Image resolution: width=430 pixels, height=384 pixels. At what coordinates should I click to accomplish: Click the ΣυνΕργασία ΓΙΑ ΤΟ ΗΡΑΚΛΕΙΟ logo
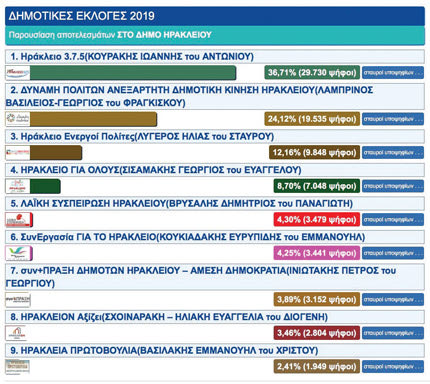point(19,253)
